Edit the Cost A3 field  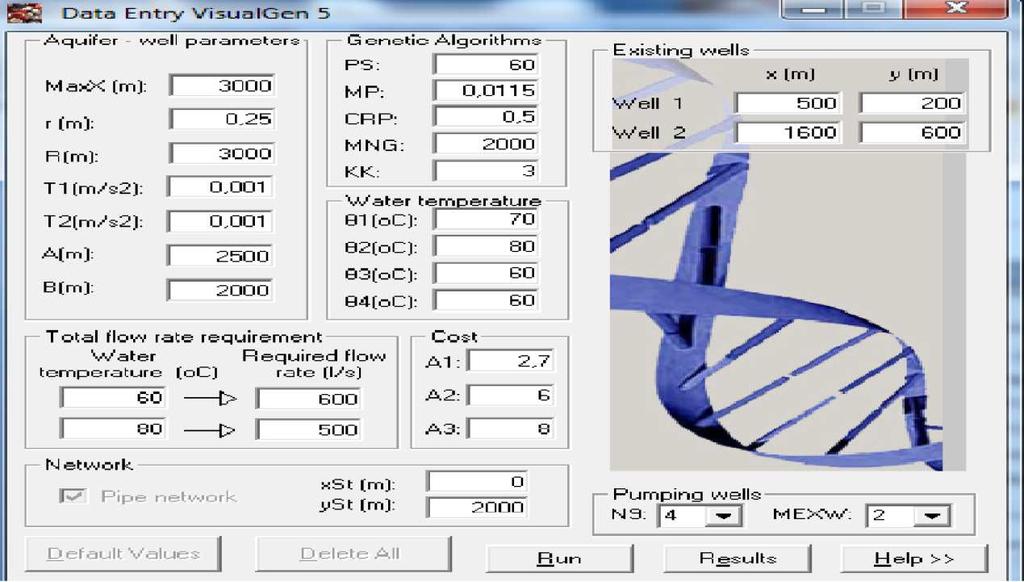pyautogui.click(x=511, y=428)
